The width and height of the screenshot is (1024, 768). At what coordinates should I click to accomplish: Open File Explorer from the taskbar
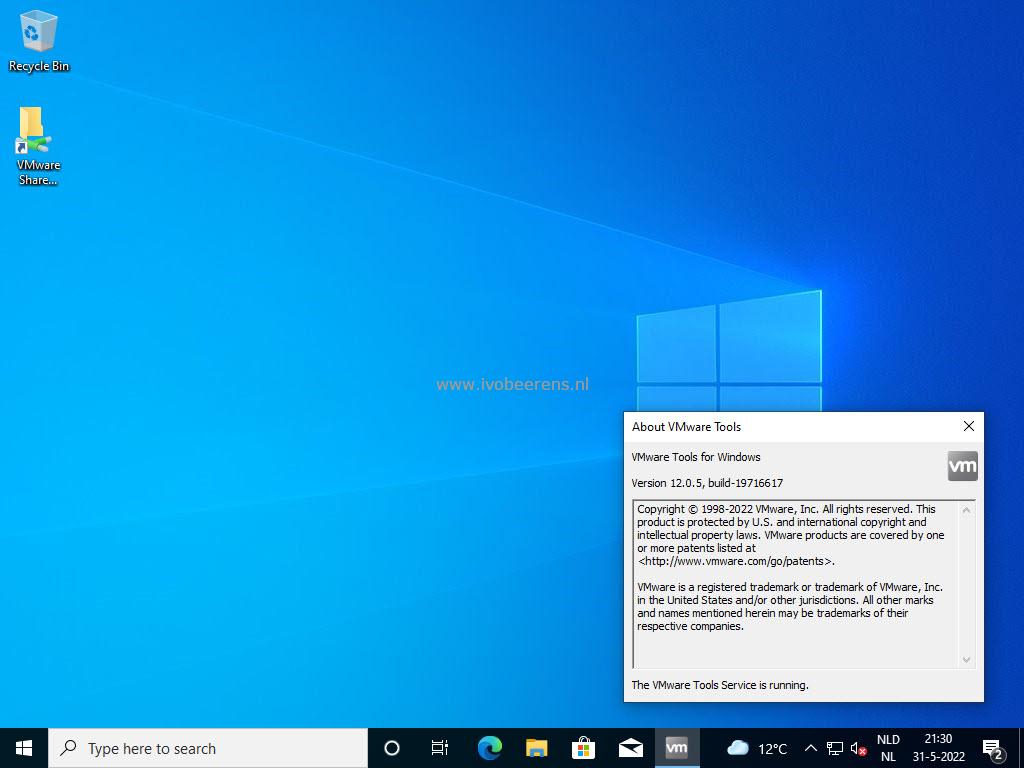pos(536,748)
